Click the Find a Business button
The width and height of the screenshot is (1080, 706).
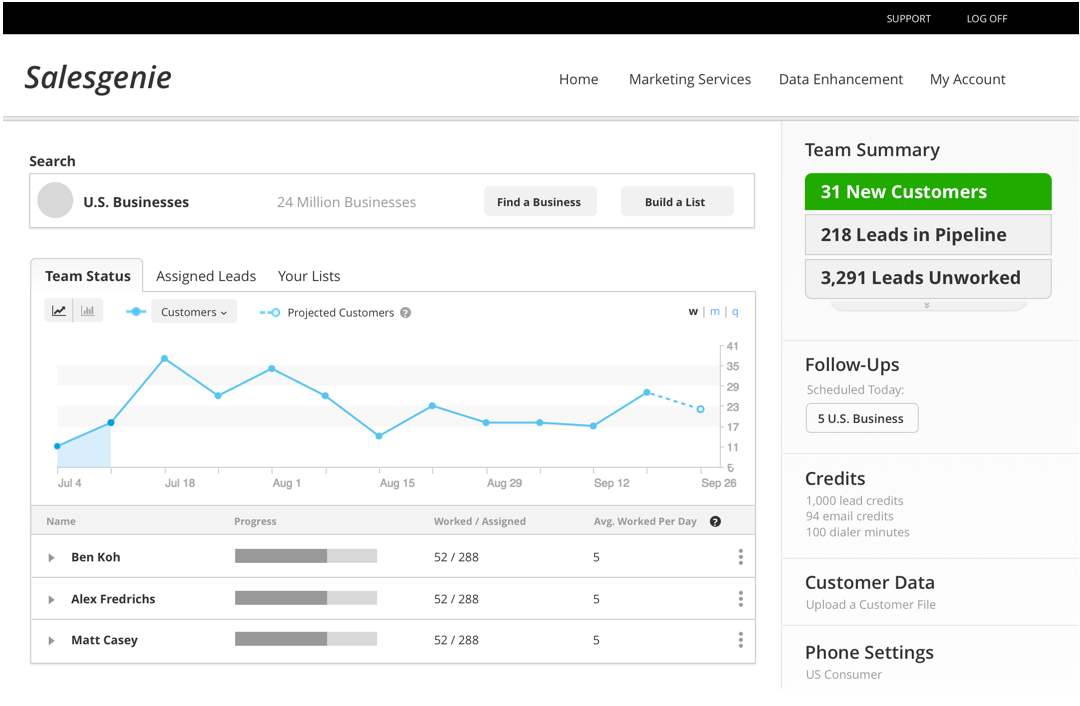pyautogui.click(x=539, y=202)
